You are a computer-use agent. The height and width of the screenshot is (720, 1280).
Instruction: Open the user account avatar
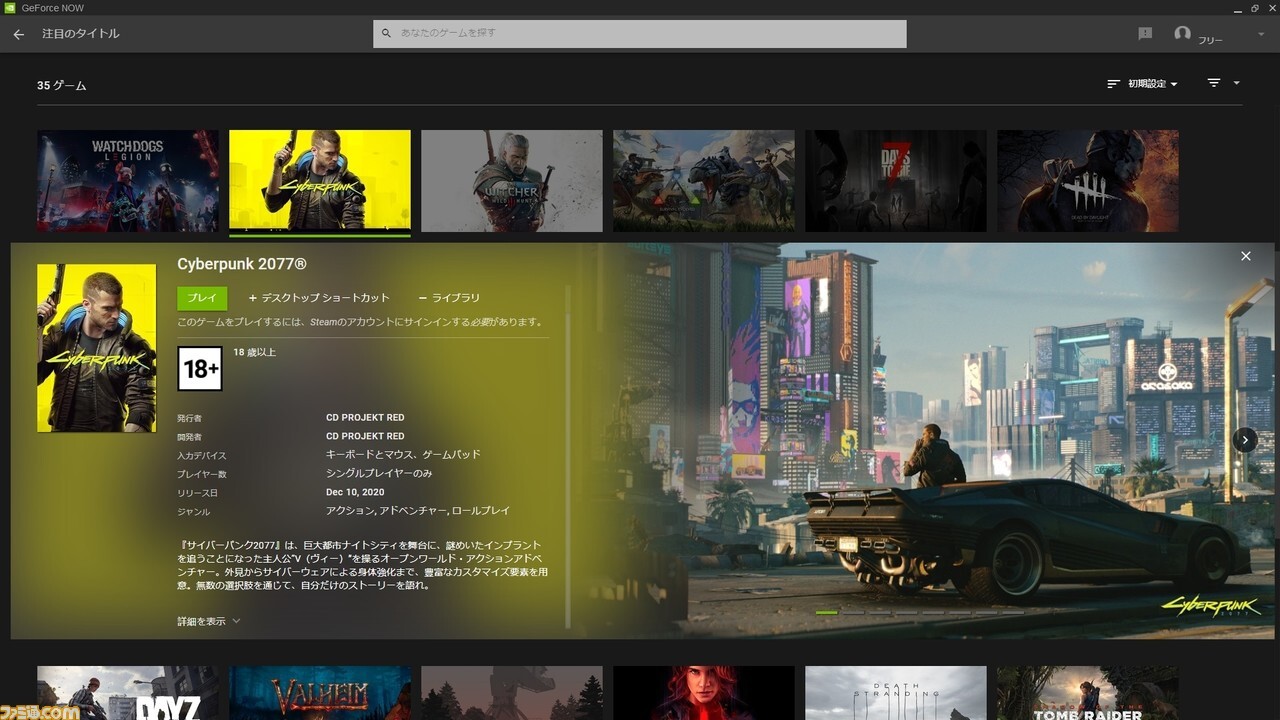click(x=1182, y=33)
